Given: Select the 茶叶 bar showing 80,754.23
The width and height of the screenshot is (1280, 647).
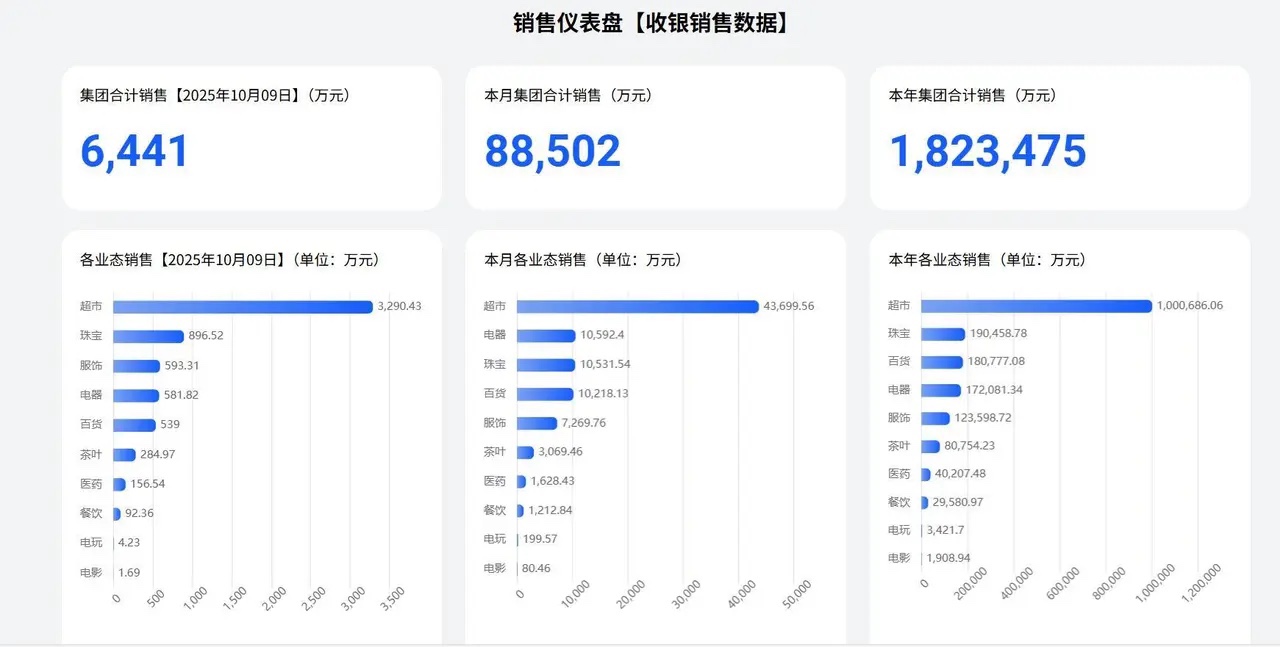Looking at the screenshot, I should 930,446.
